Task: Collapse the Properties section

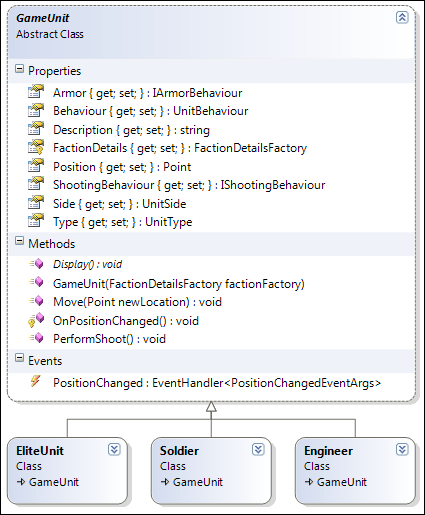Action: click(x=20, y=69)
